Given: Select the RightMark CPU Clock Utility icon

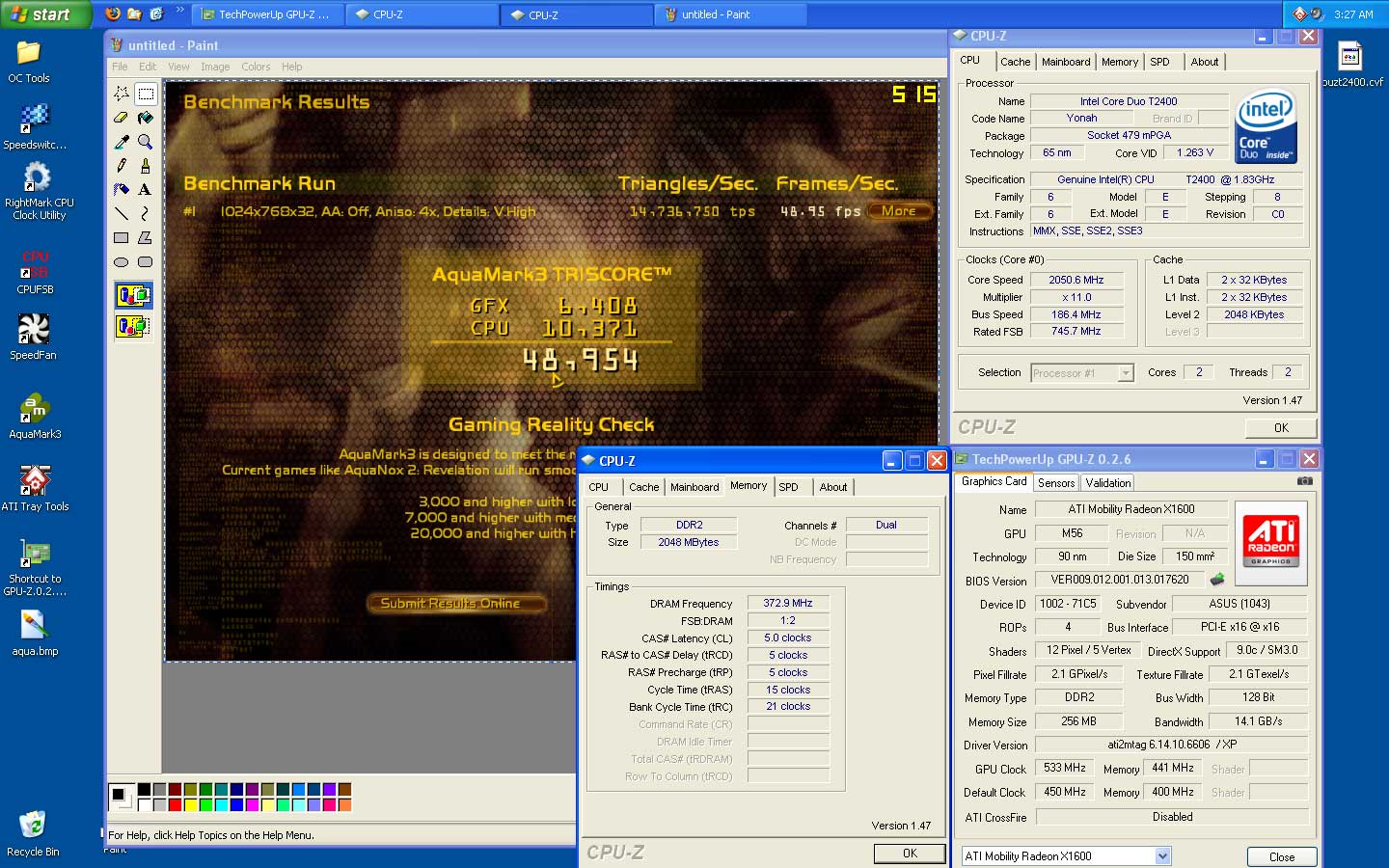Looking at the screenshot, I should point(39,191).
